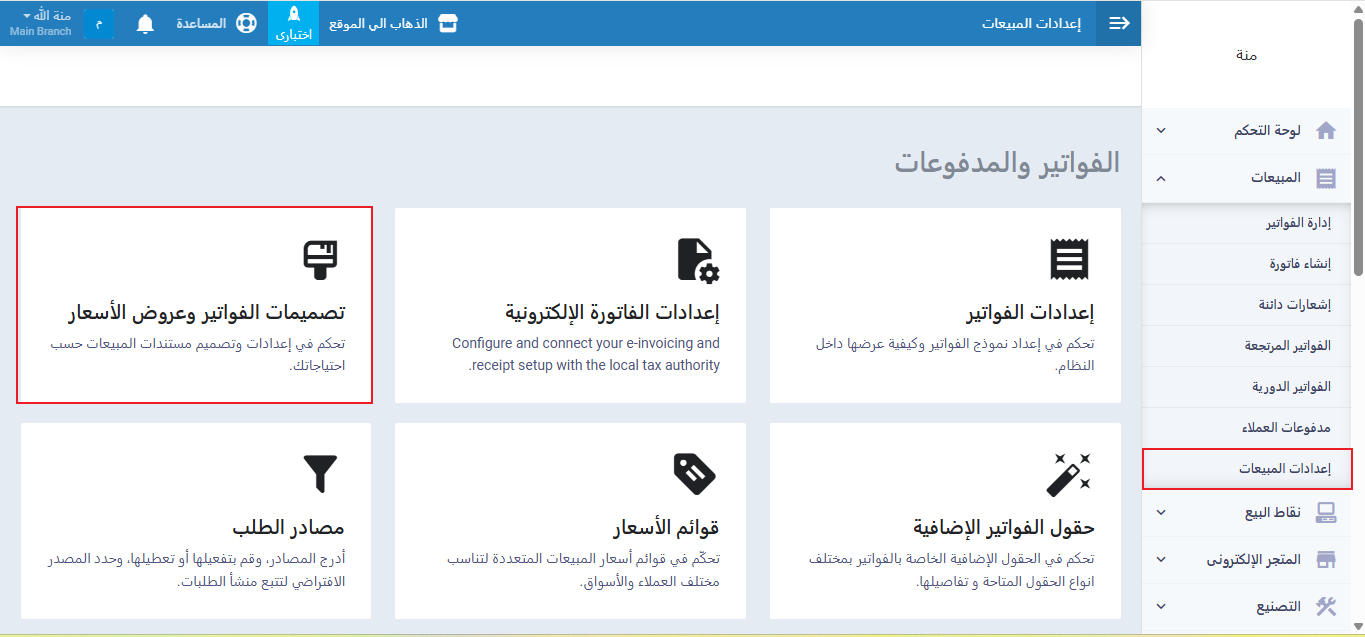Click the notifications bell icon
The width and height of the screenshot is (1365, 637).
pyautogui.click(x=145, y=23)
